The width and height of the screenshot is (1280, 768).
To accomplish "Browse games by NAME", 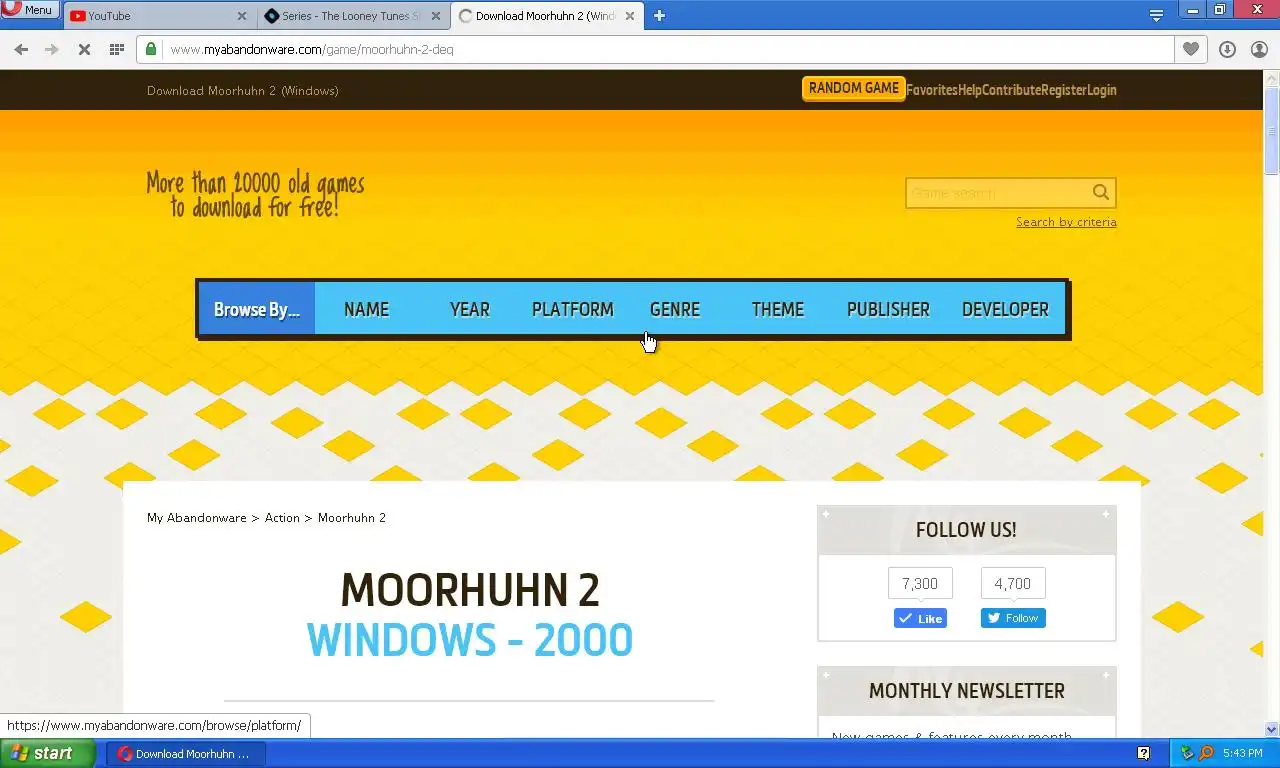I will pyautogui.click(x=366, y=310).
